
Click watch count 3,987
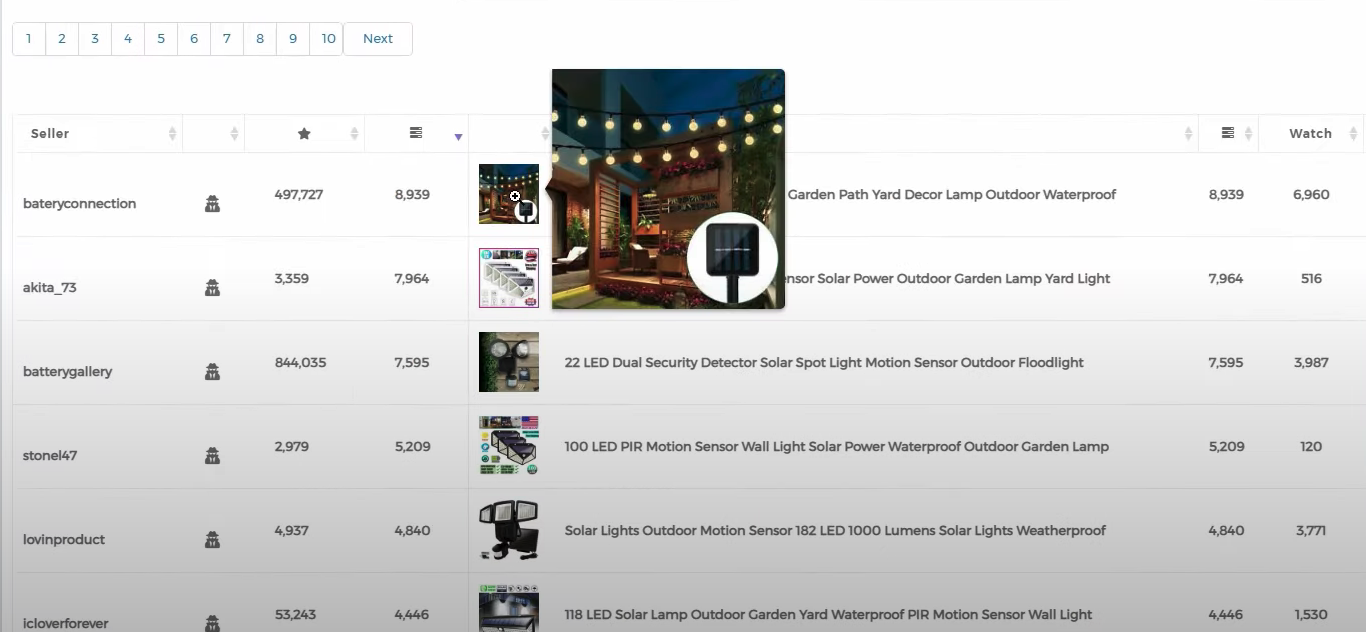1311,363
